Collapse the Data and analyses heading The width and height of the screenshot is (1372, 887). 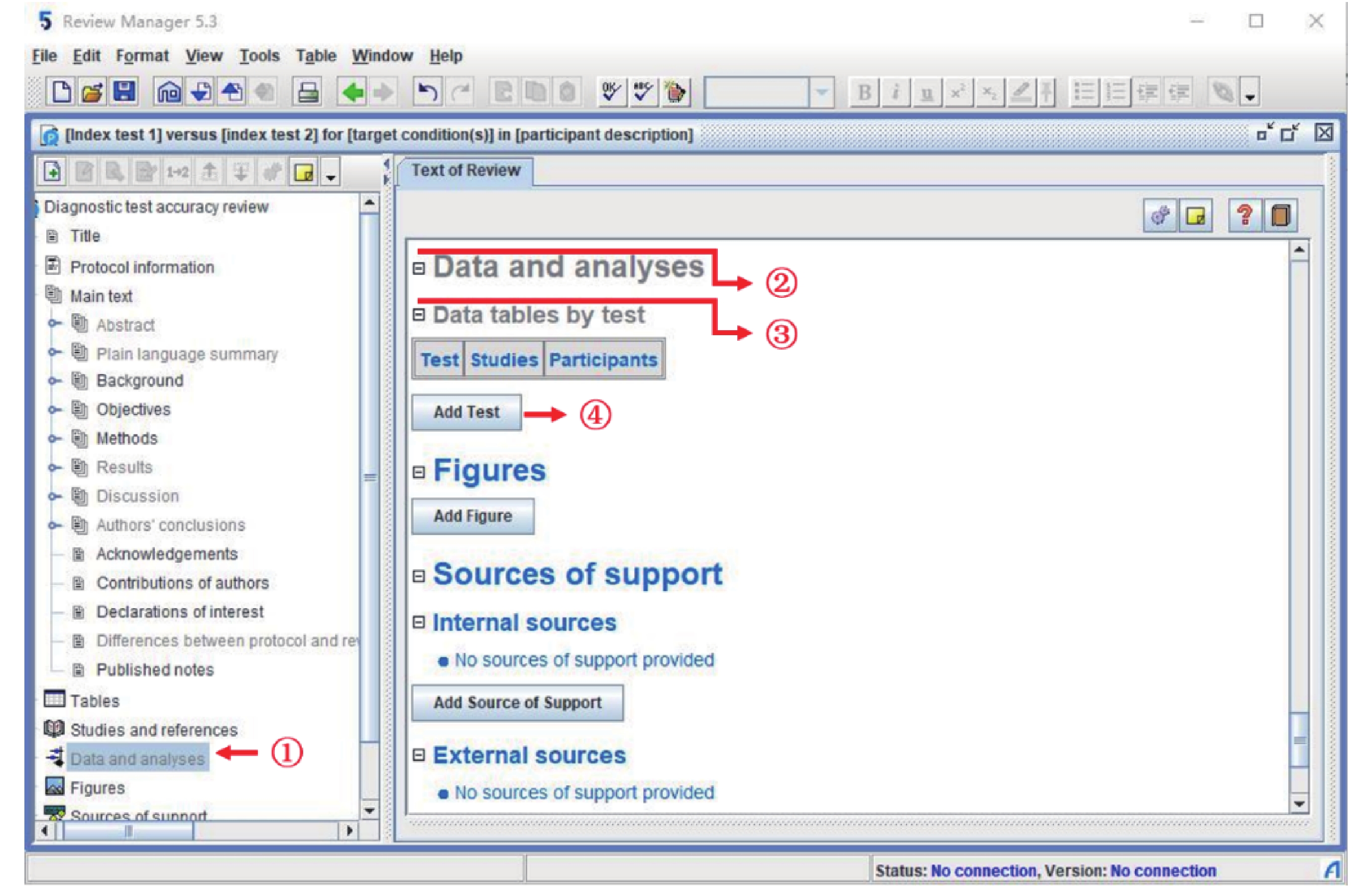point(419,269)
